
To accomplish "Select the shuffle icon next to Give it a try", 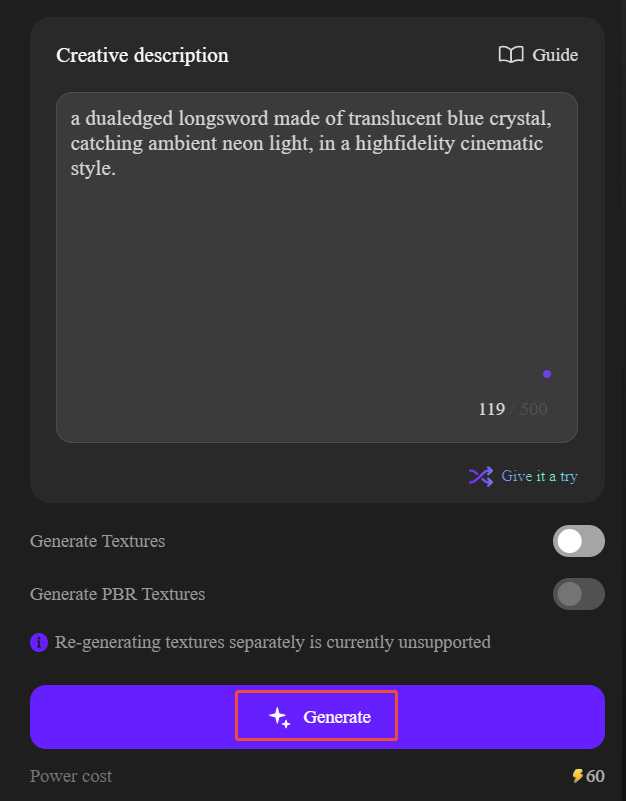I will 480,476.
